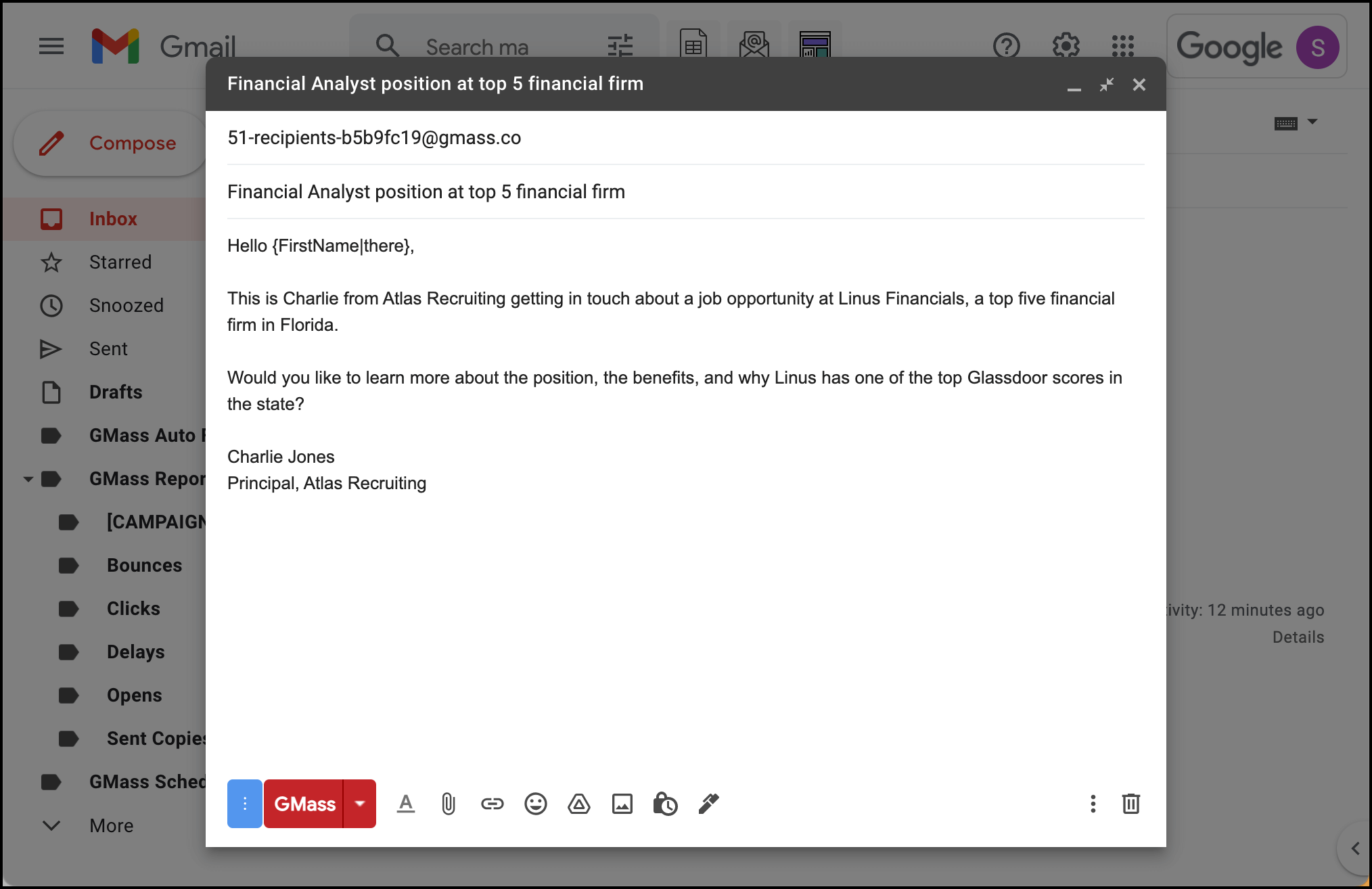Image resolution: width=1372 pixels, height=889 pixels.
Task: Open the Sent Copies label
Action: [x=104, y=739]
